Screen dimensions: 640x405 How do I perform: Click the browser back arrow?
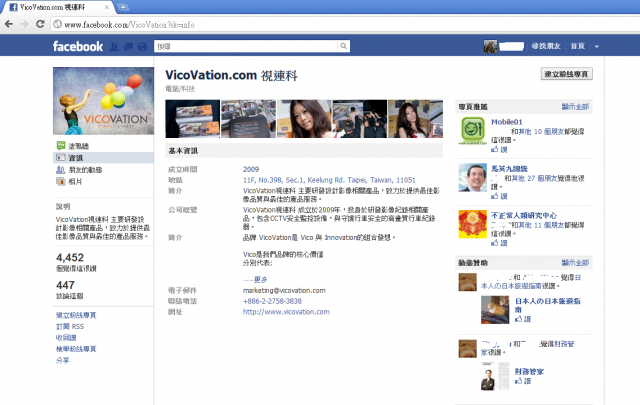click(9, 24)
